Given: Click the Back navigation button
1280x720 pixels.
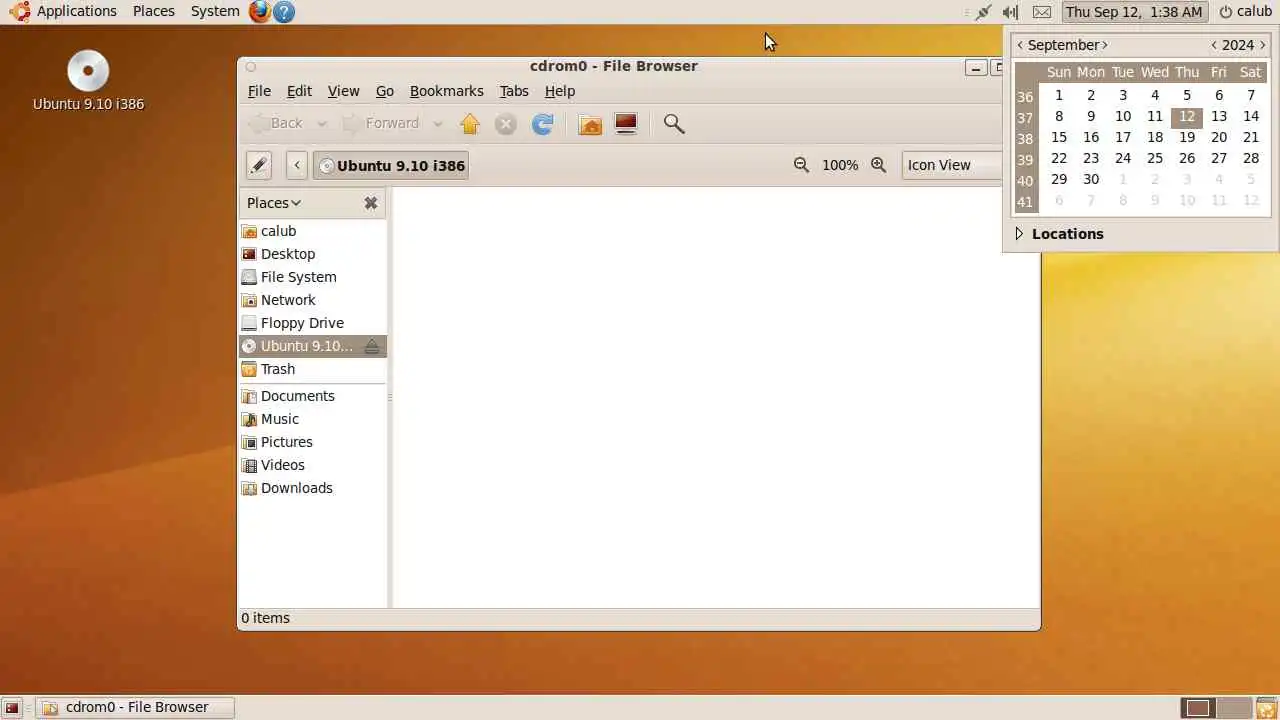Looking at the screenshot, I should tap(276, 124).
